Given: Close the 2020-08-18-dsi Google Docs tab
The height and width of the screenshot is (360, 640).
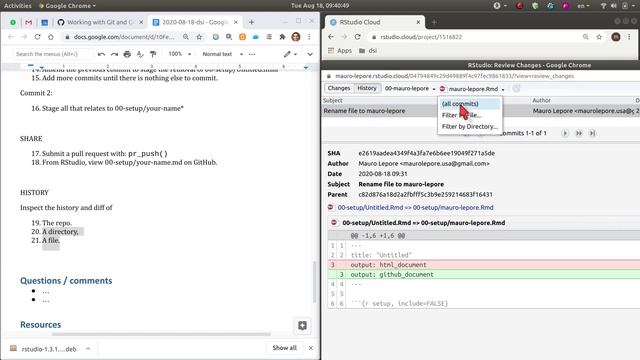Looking at the screenshot, I should [x=236, y=22].
